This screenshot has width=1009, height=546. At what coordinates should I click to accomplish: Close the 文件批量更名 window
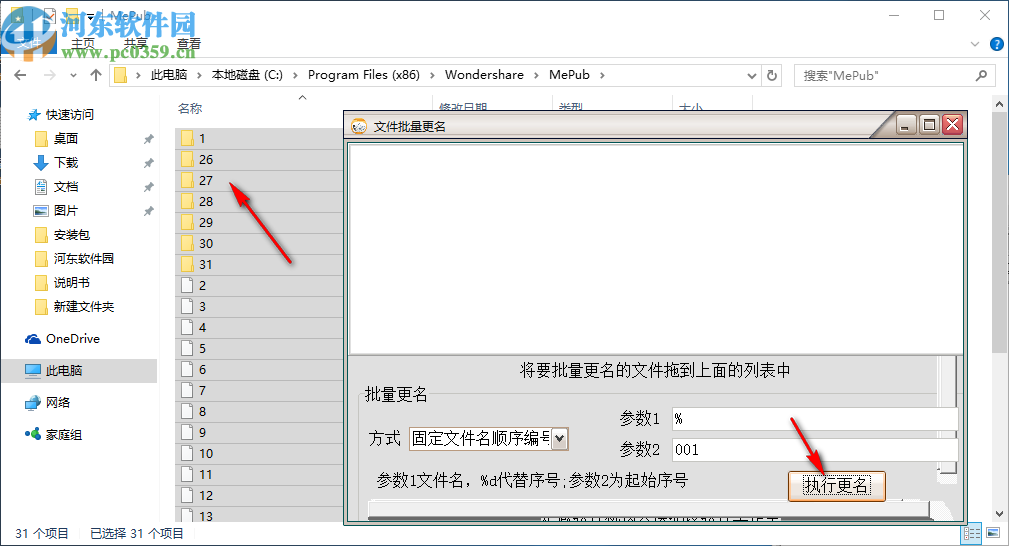point(952,124)
